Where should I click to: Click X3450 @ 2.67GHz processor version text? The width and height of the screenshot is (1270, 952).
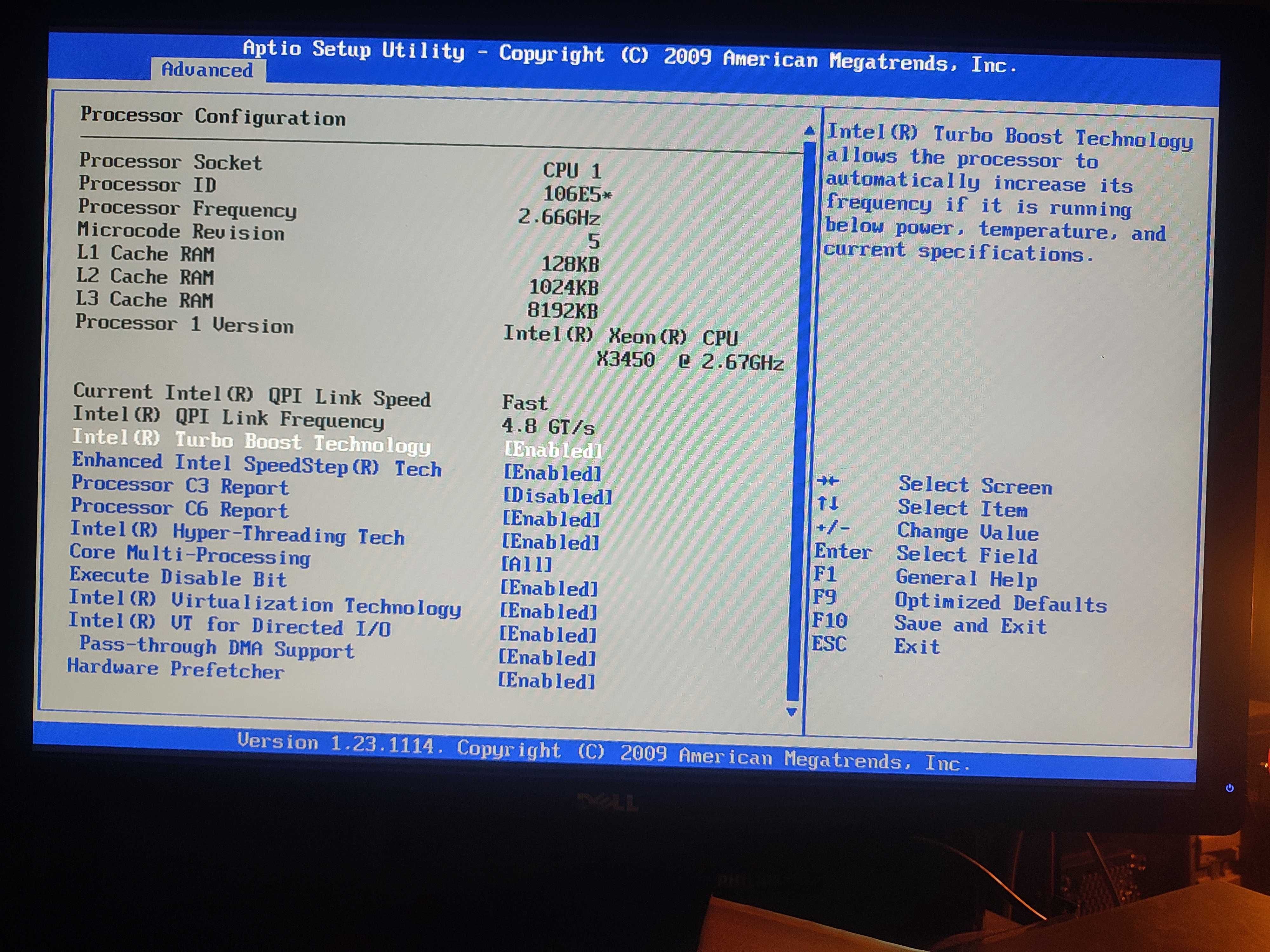coord(690,361)
